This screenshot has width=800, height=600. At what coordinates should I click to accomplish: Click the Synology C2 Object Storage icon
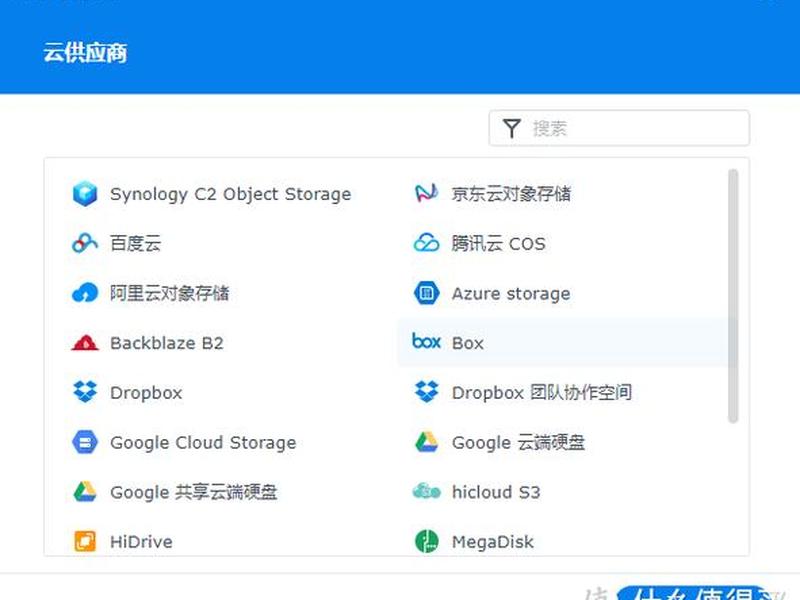pyautogui.click(x=85, y=193)
